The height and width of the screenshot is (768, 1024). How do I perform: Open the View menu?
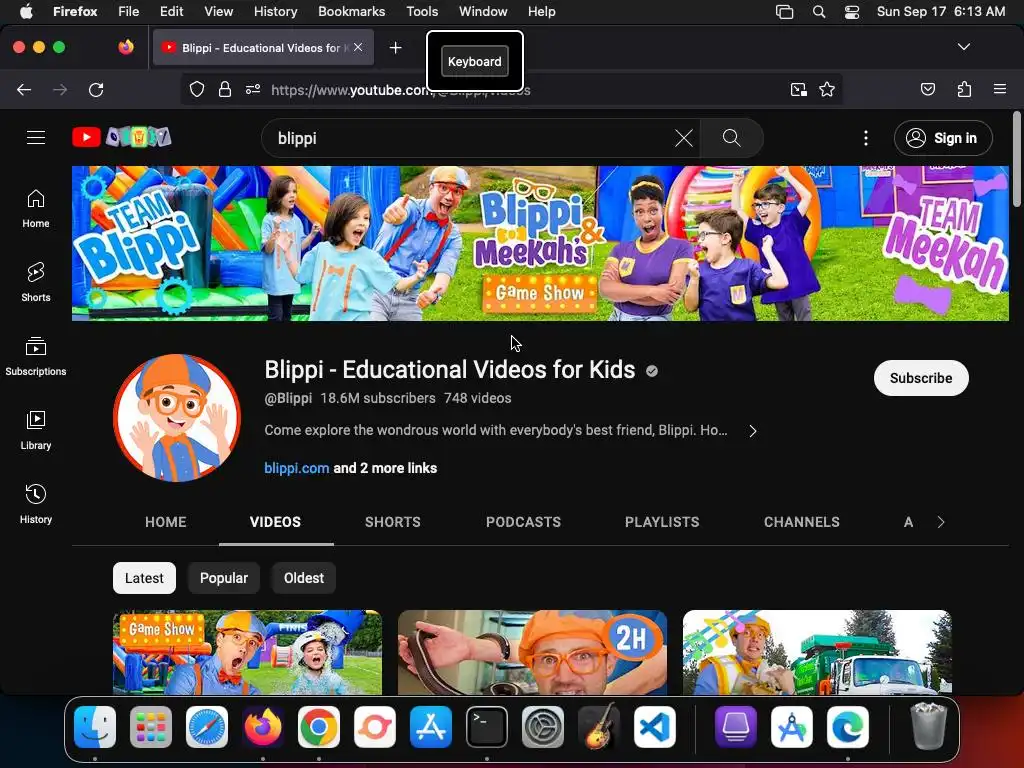pyautogui.click(x=218, y=12)
